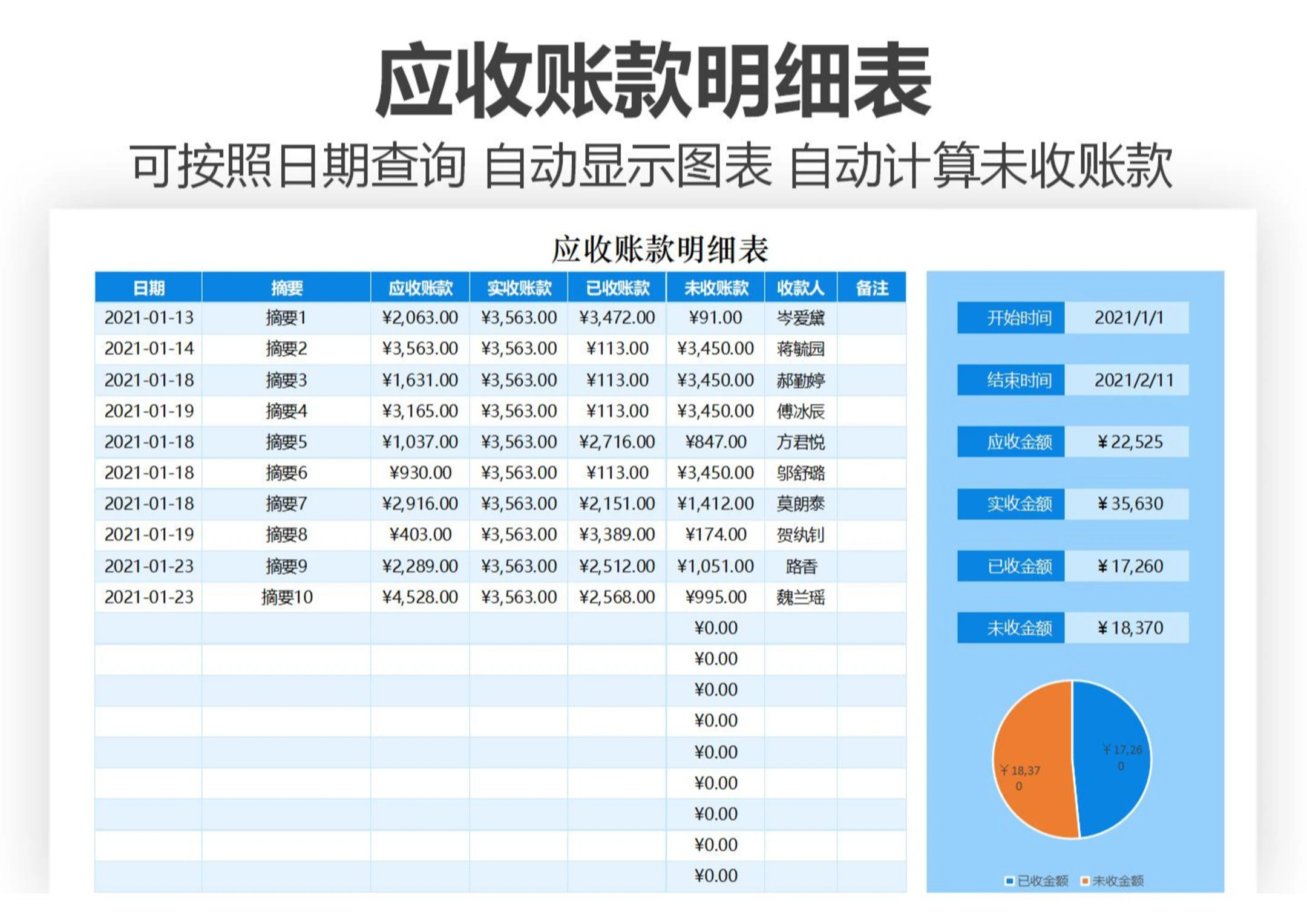This screenshot has width=1307, height=924.
Task: Select the 摘要 column header
Action: (x=286, y=287)
